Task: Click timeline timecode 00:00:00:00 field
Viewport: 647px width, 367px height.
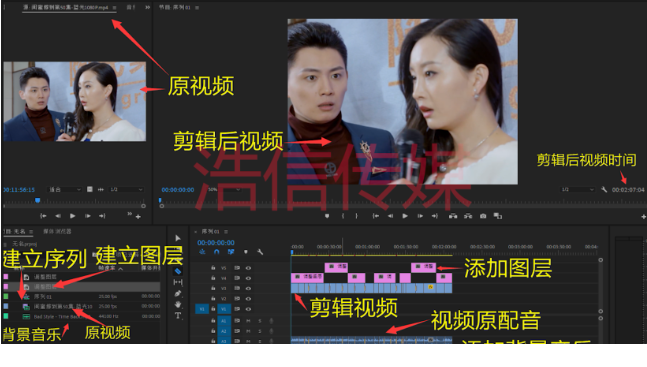Action: point(216,243)
